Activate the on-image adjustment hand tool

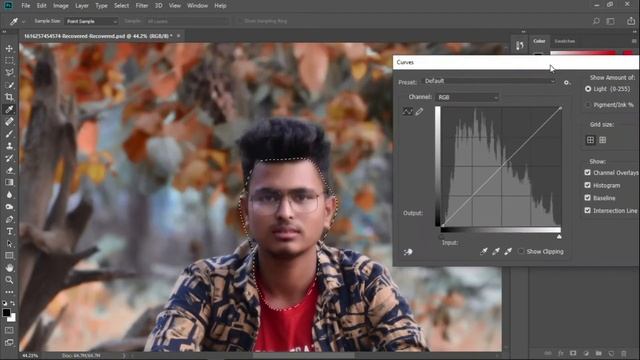(408, 252)
